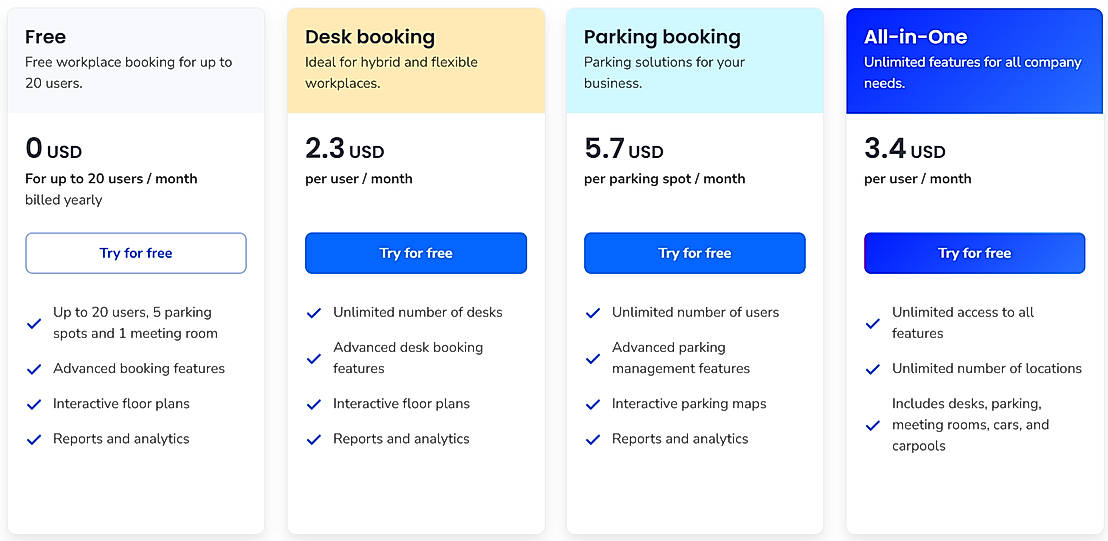Viewport: 1108px width, 541px height.
Task: Click the 5.7 USD price
Action: pyautogui.click(x=623, y=149)
